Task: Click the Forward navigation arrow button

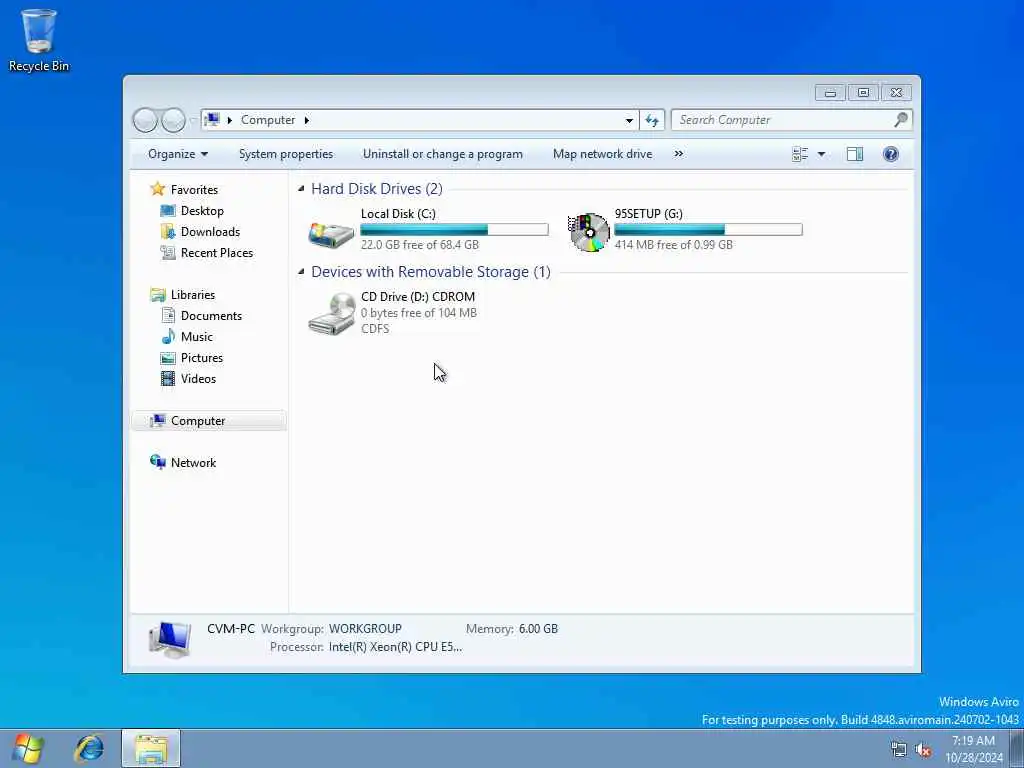Action: click(173, 120)
